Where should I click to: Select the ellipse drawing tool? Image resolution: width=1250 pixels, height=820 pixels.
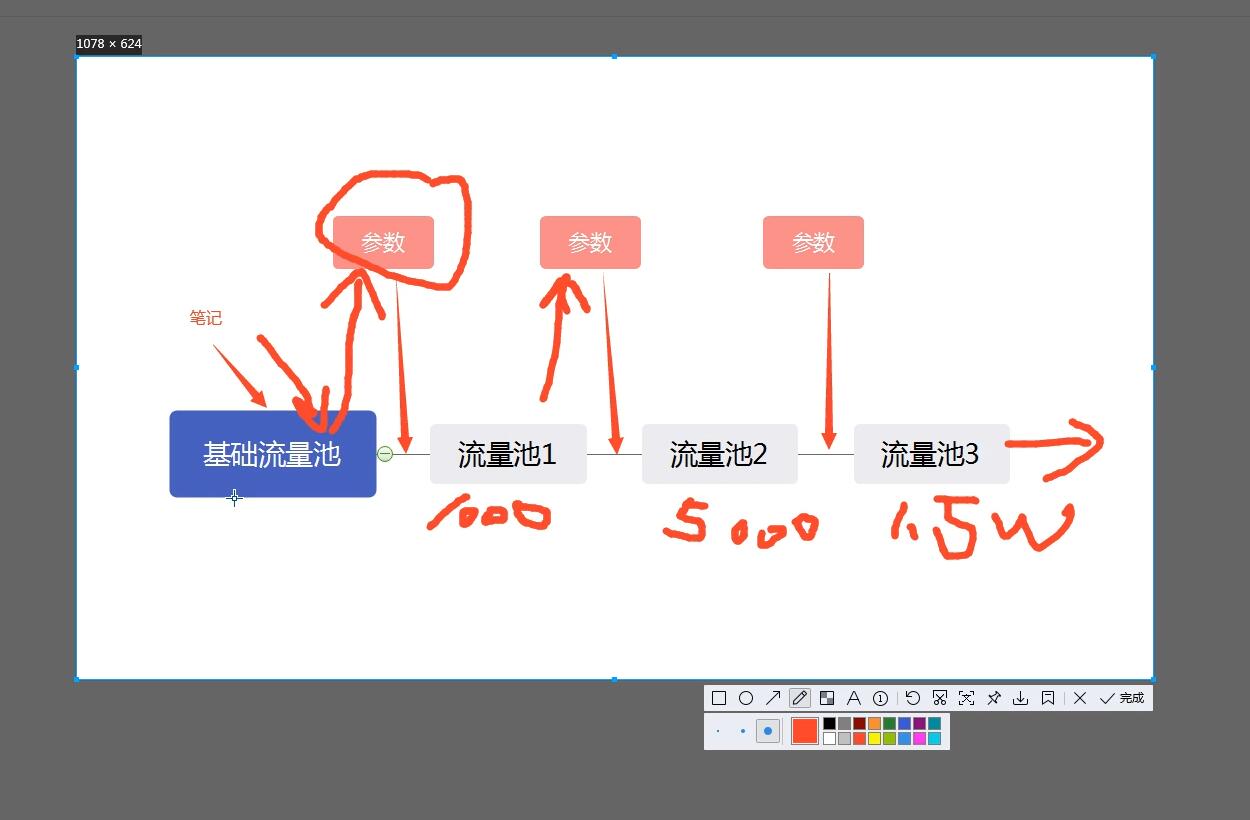(x=746, y=698)
